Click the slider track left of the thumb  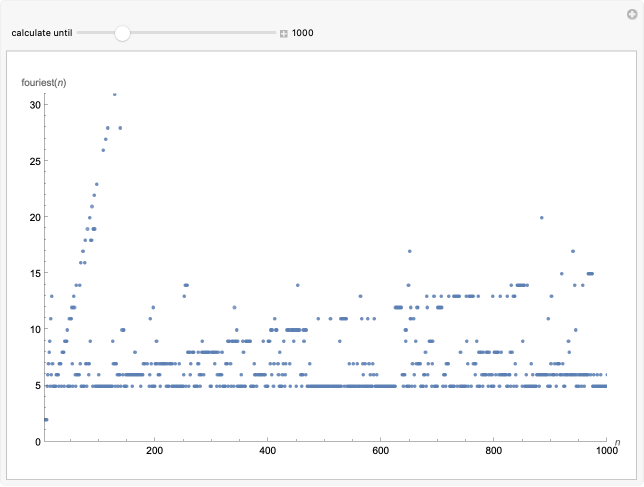(x=95, y=33)
